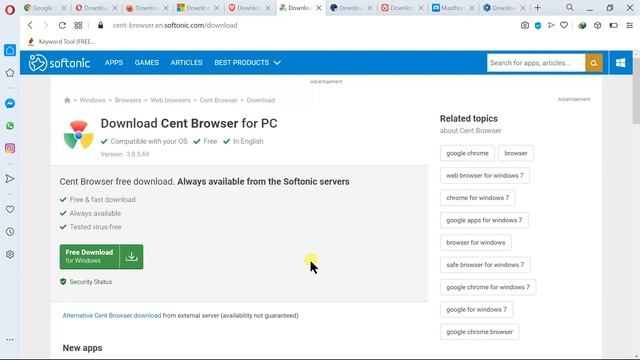Open Speed Dial start page grid
This screenshot has height=360, width=640.
coord(78,25)
